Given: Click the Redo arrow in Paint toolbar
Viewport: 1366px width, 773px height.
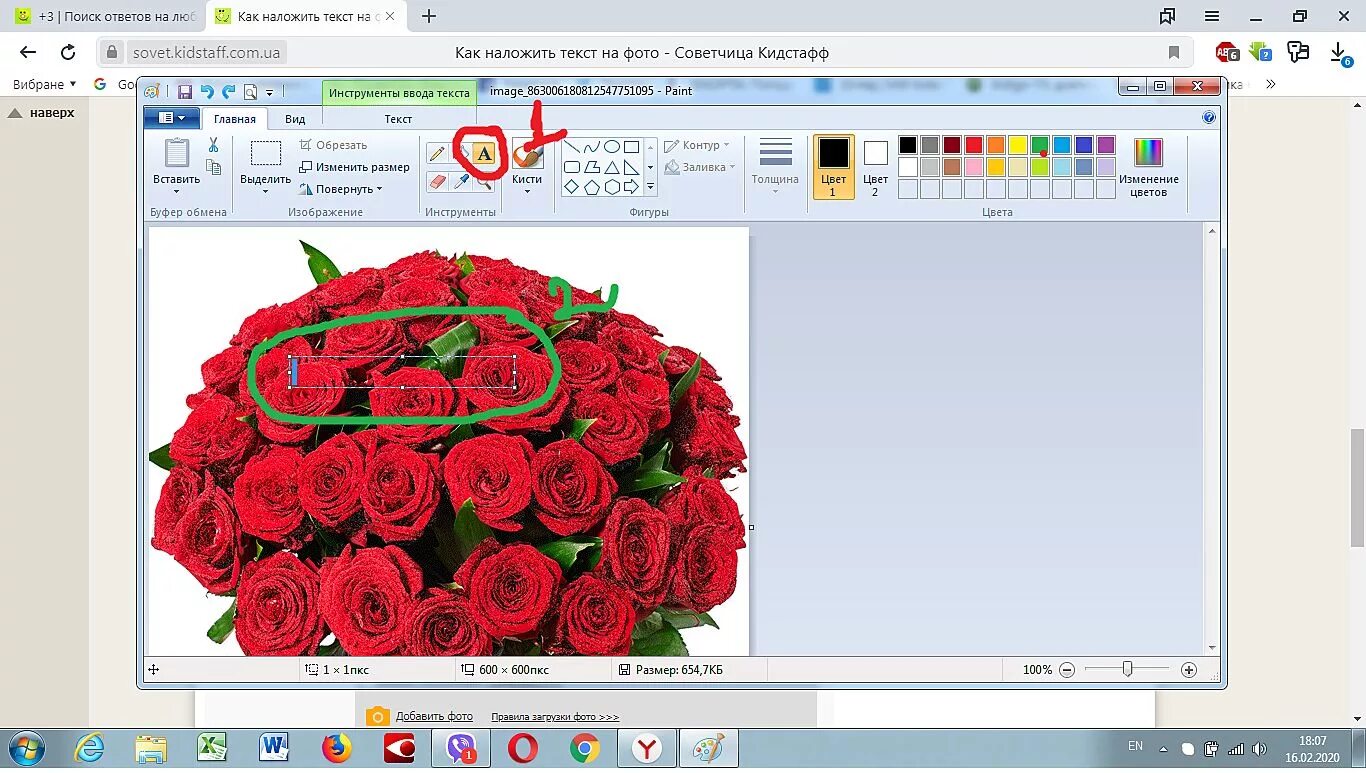Looking at the screenshot, I should tap(228, 91).
